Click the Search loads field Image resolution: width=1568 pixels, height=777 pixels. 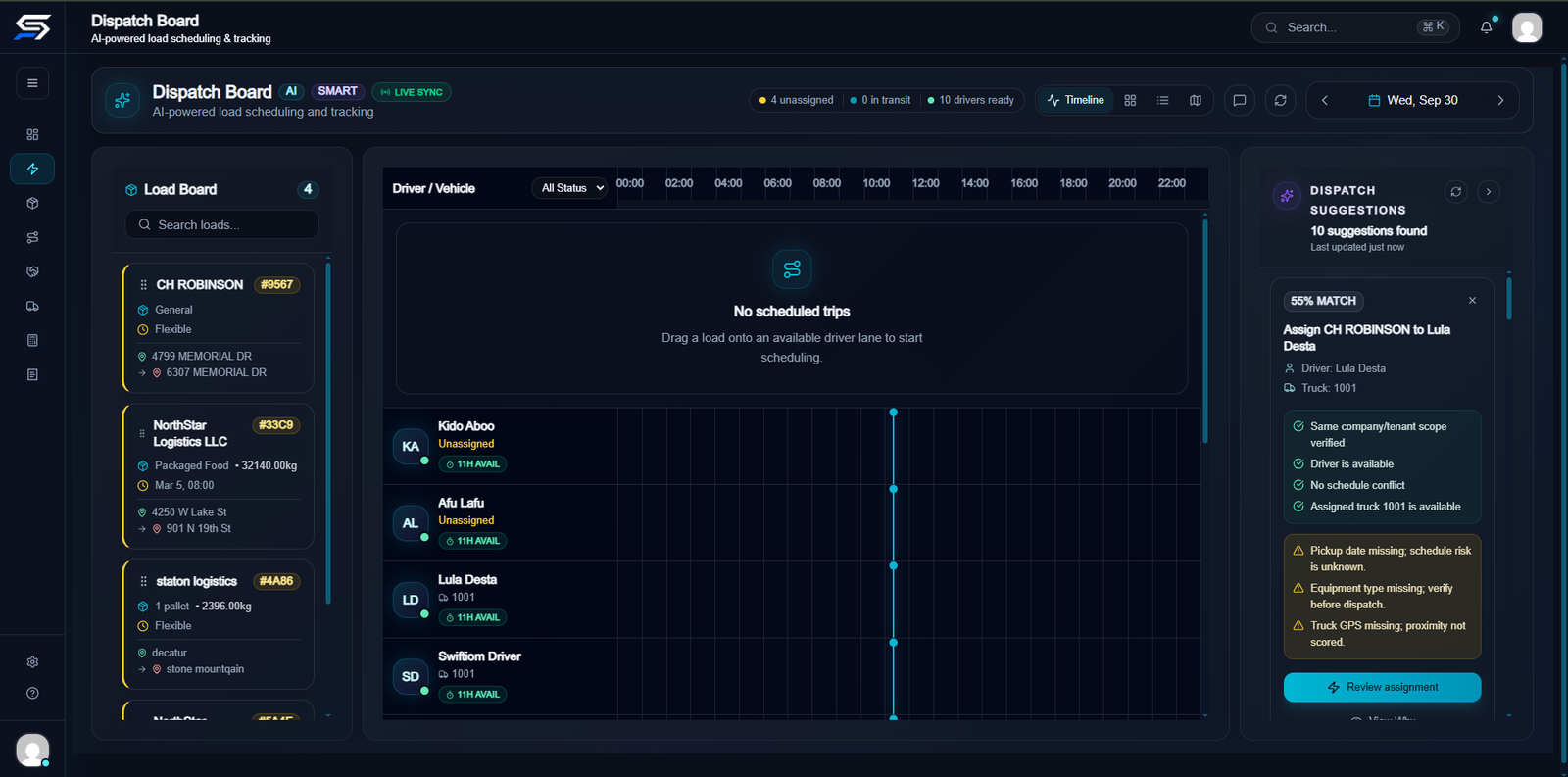coord(221,224)
